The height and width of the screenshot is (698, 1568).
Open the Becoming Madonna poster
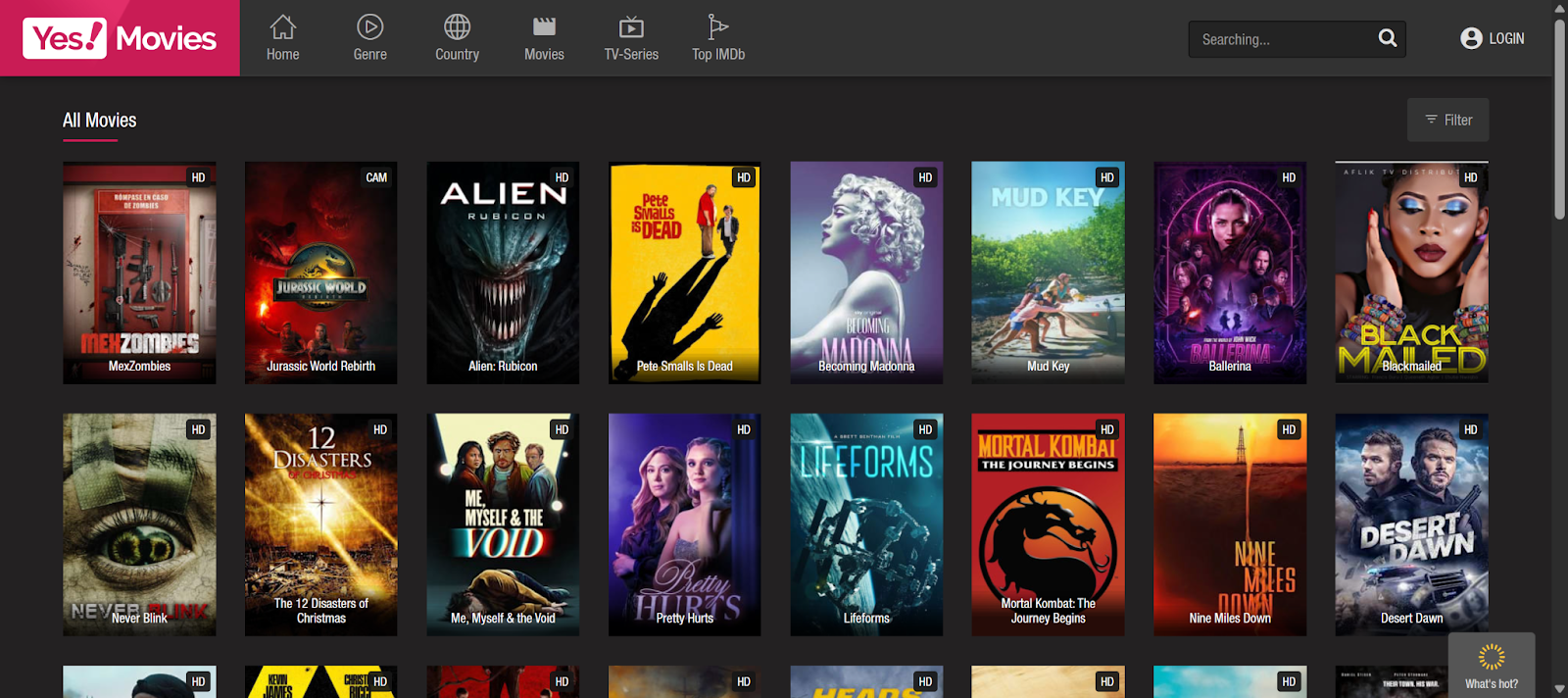coord(866,273)
